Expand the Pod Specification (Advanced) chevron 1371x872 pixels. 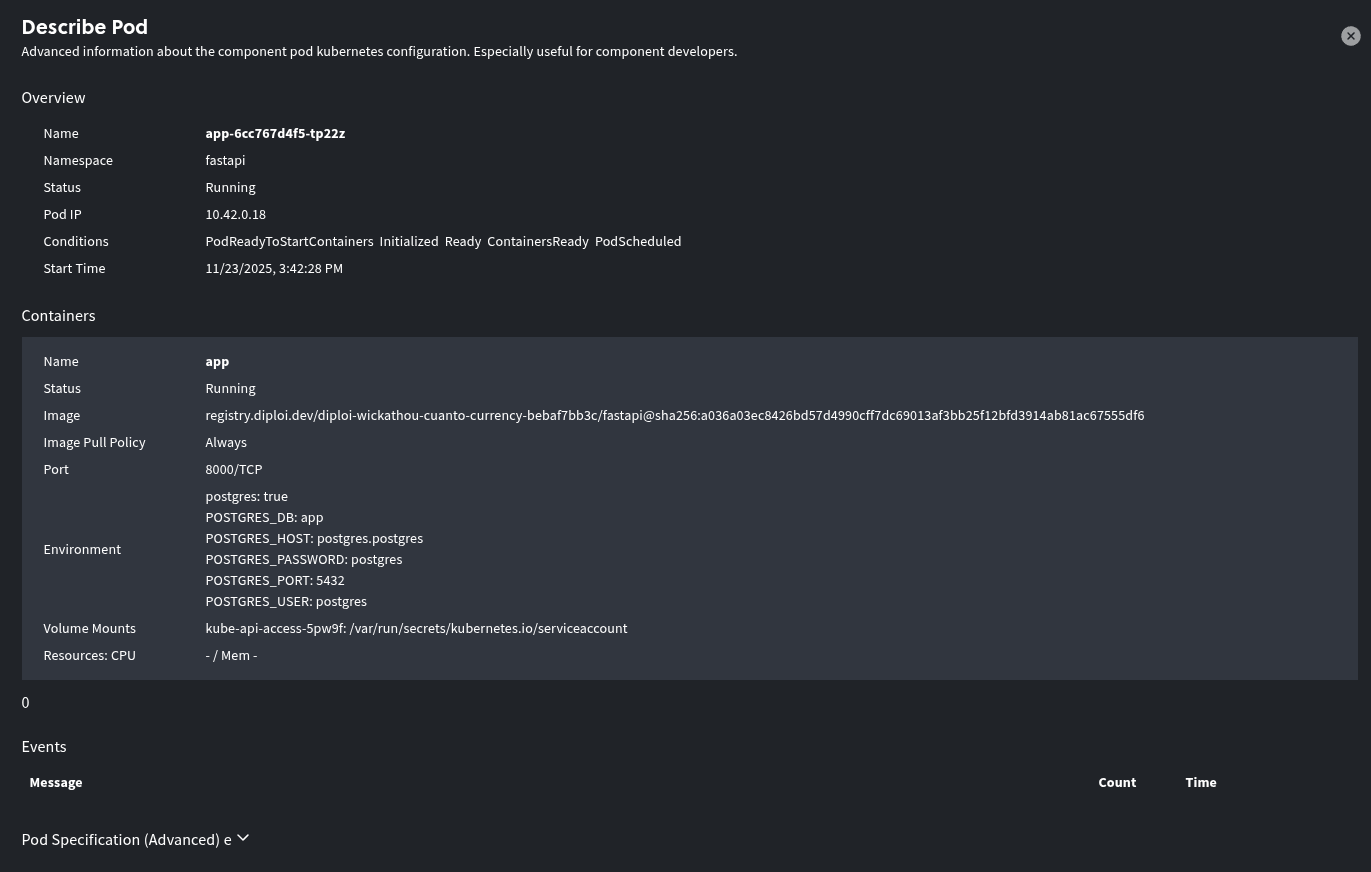click(243, 838)
